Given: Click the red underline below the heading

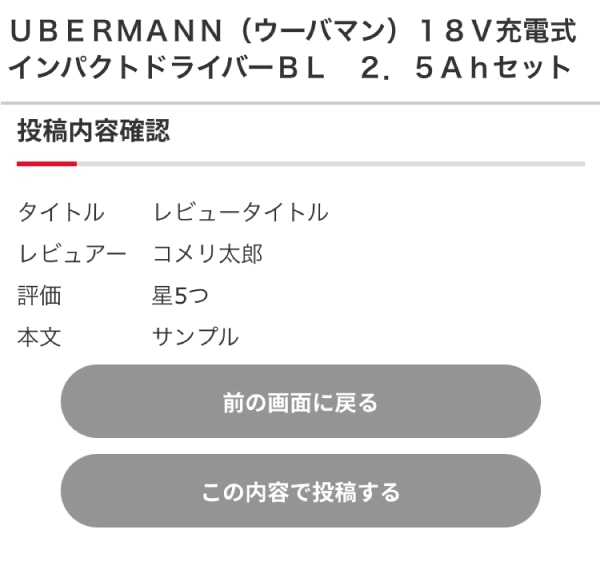Looking at the screenshot, I should coord(46,163).
